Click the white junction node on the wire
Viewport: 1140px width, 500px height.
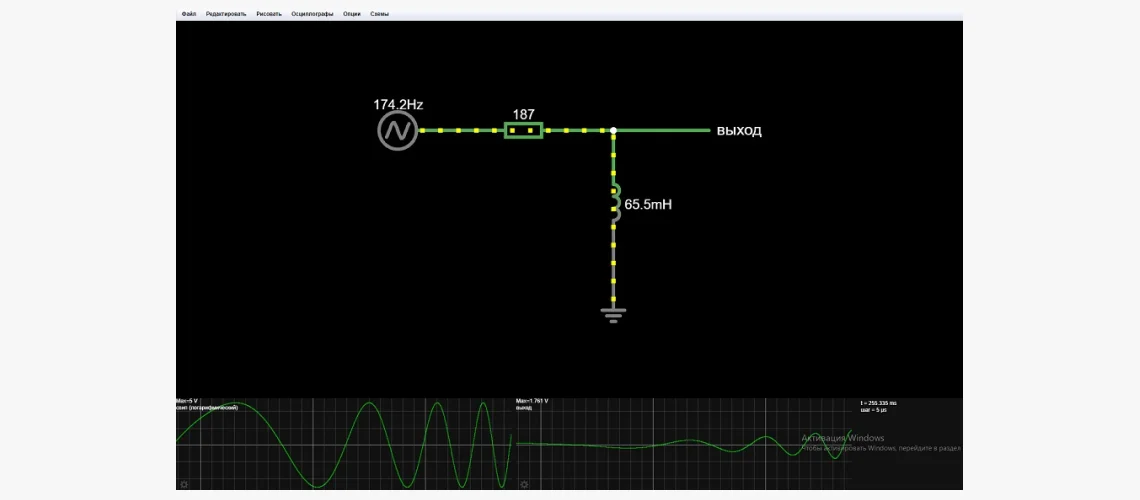click(614, 130)
